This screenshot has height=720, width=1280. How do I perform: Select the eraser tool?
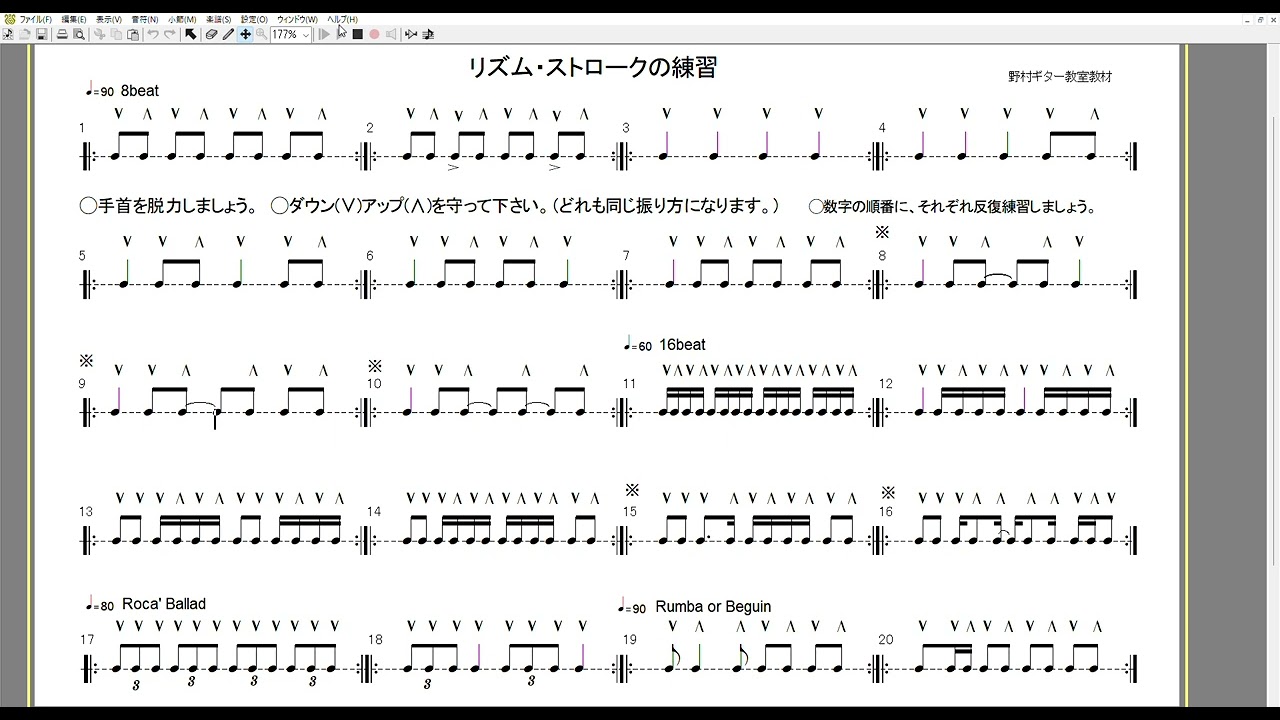pos(211,34)
